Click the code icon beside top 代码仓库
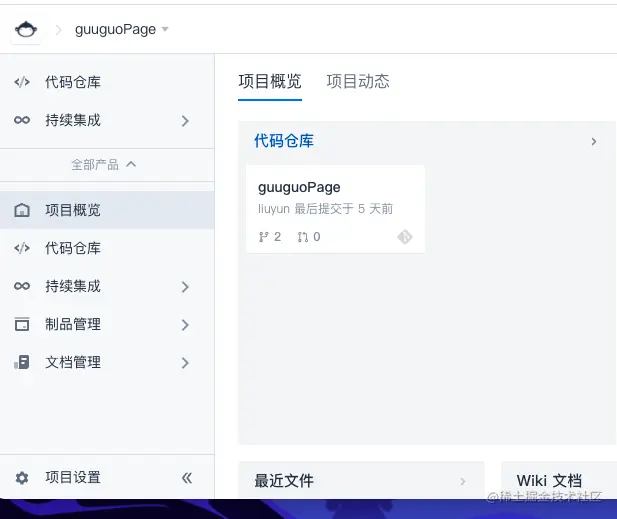Viewport: 617px width, 519px height. point(22,82)
